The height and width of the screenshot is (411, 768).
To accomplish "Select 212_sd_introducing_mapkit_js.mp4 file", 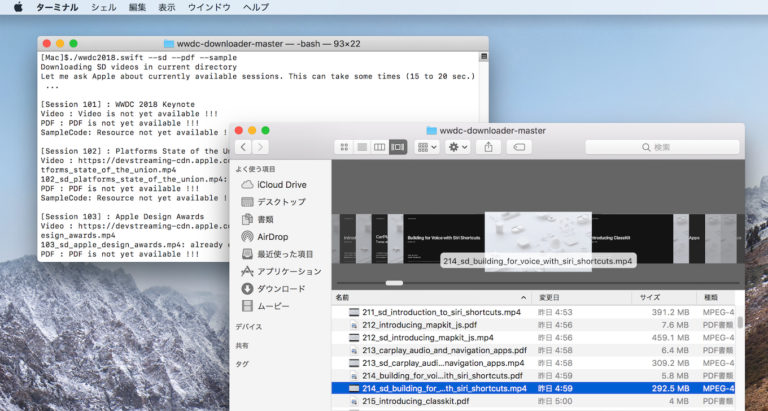I will coord(533,338).
